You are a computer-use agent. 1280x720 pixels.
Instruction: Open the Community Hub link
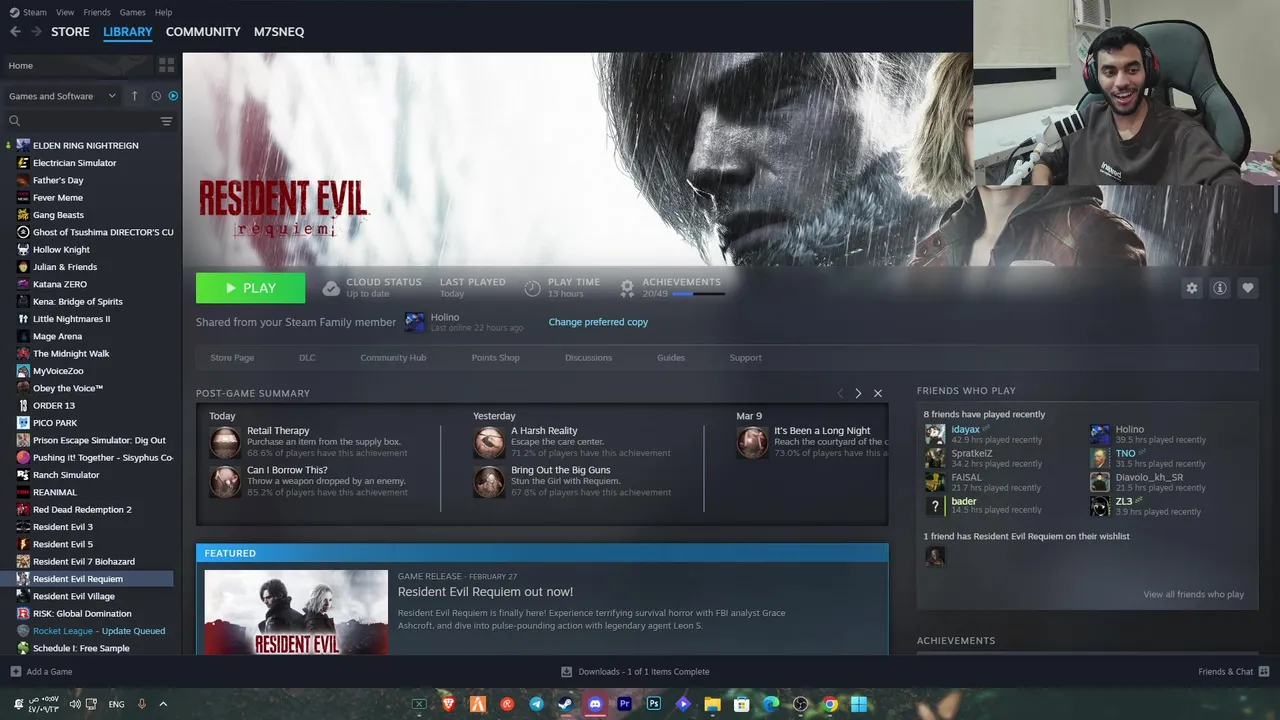pyautogui.click(x=393, y=358)
